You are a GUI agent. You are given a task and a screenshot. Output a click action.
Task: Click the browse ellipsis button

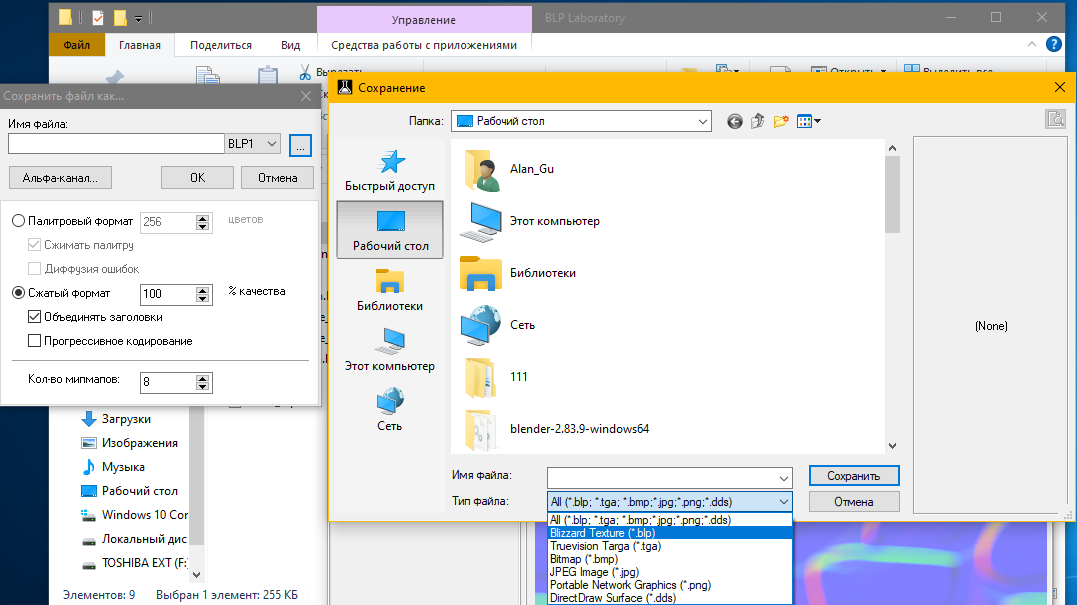pos(300,145)
